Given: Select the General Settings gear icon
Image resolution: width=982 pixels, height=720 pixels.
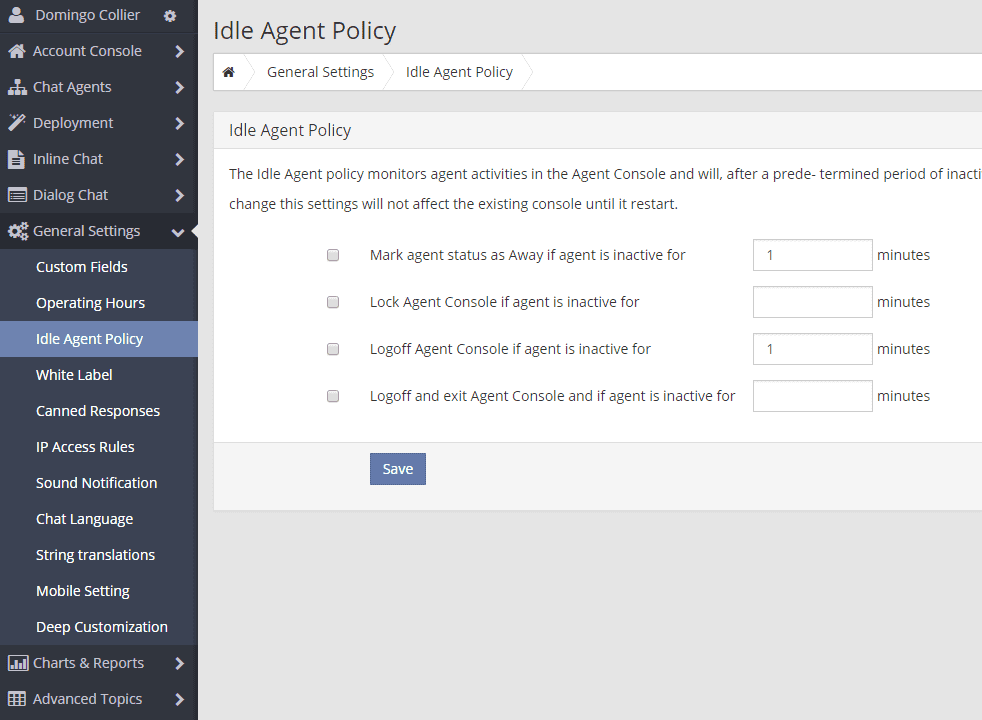Looking at the screenshot, I should coord(14,230).
